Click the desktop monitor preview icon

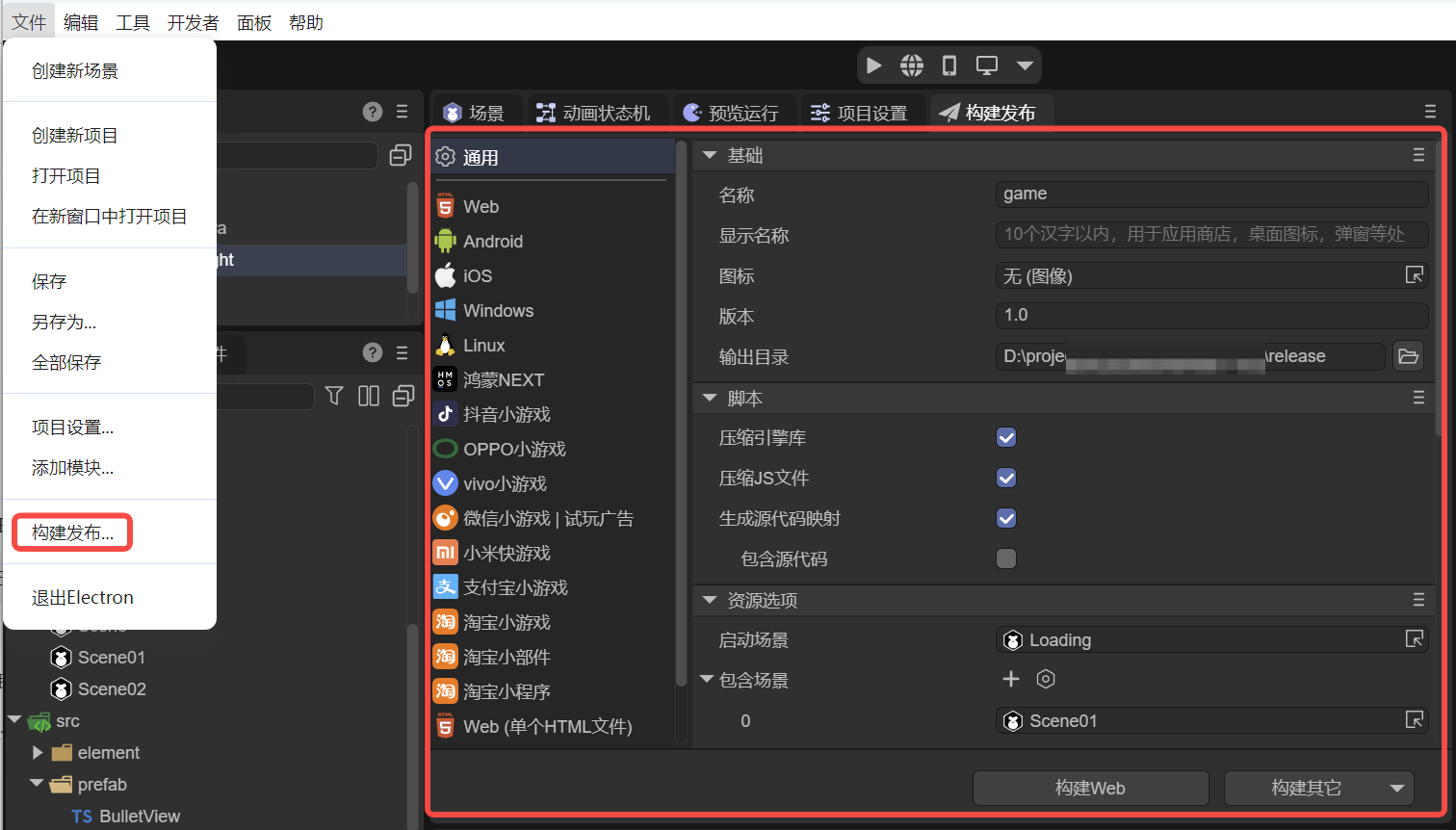[x=986, y=65]
